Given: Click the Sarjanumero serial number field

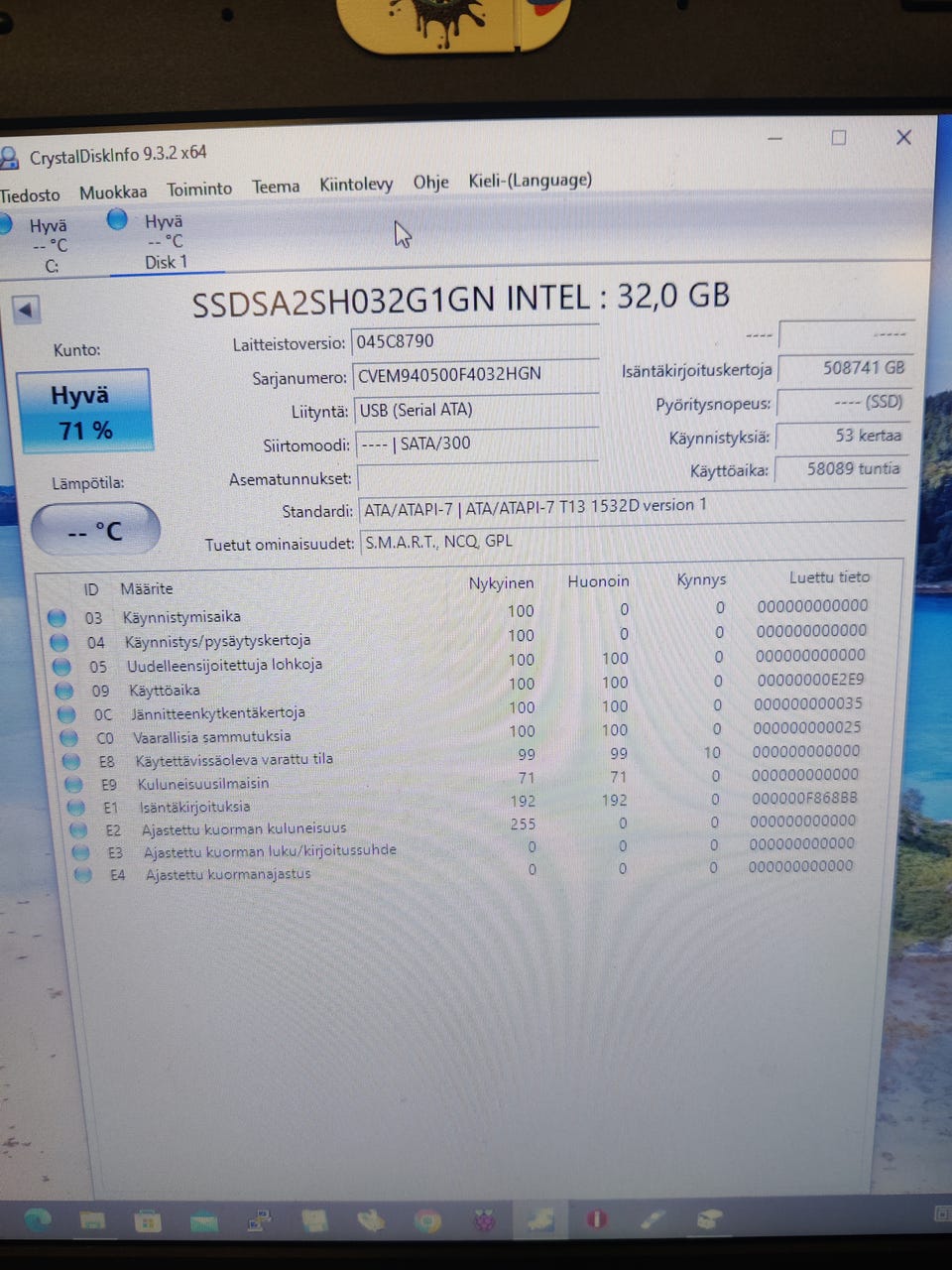Looking at the screenshot, I should pos(475,375).
